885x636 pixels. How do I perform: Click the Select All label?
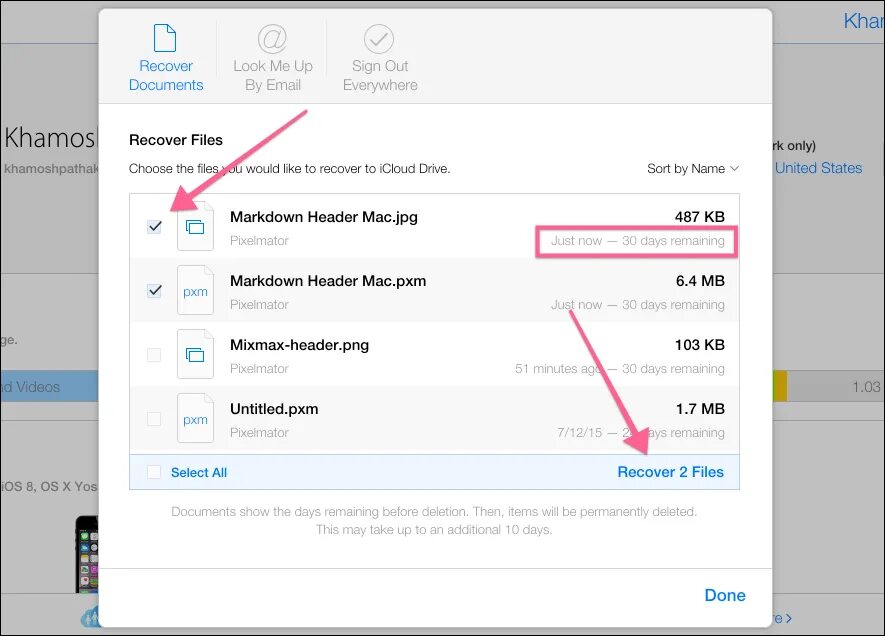[x=199, y=472]
